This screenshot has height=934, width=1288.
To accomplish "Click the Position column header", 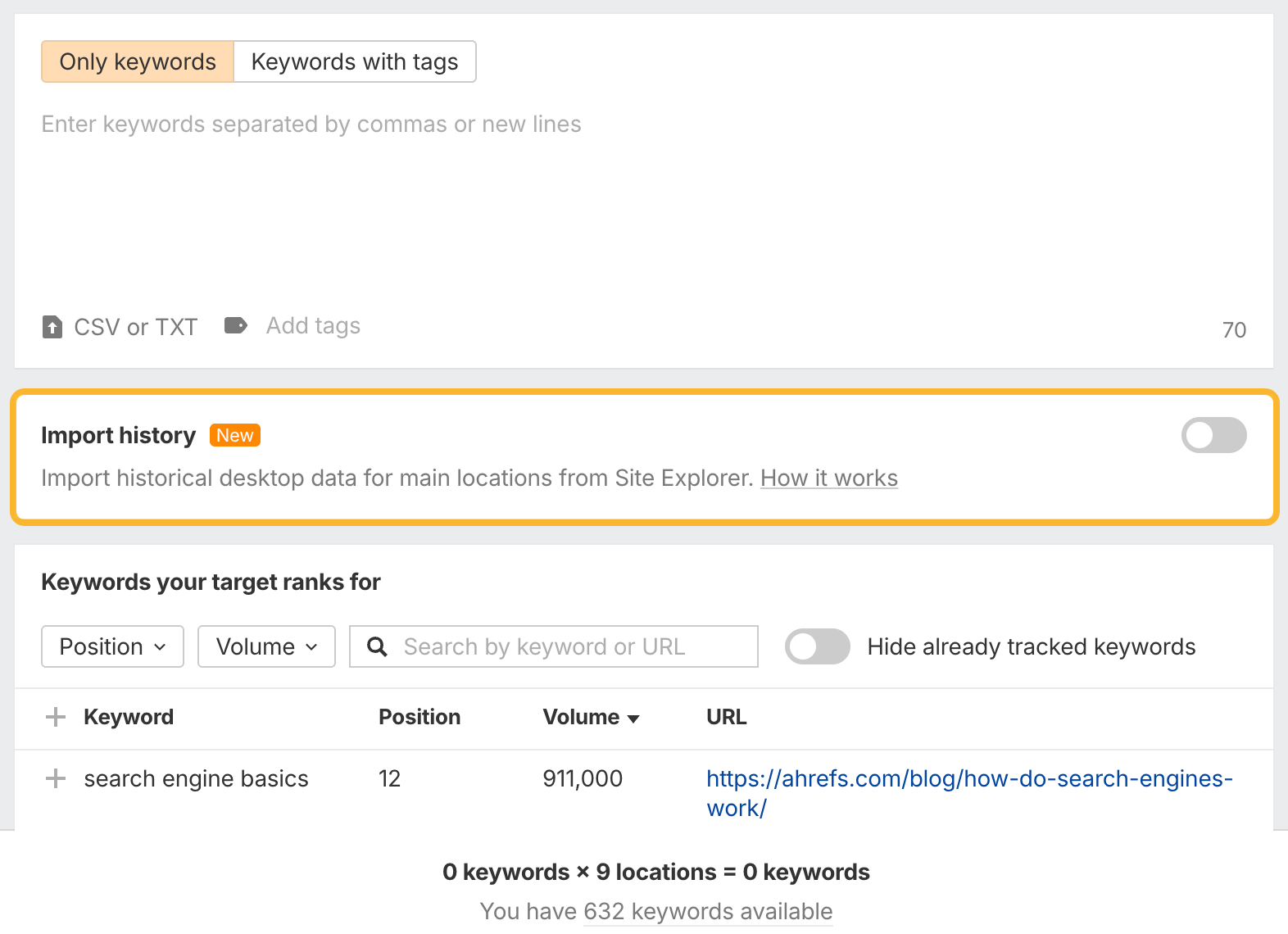I will [x=420, y=717].
